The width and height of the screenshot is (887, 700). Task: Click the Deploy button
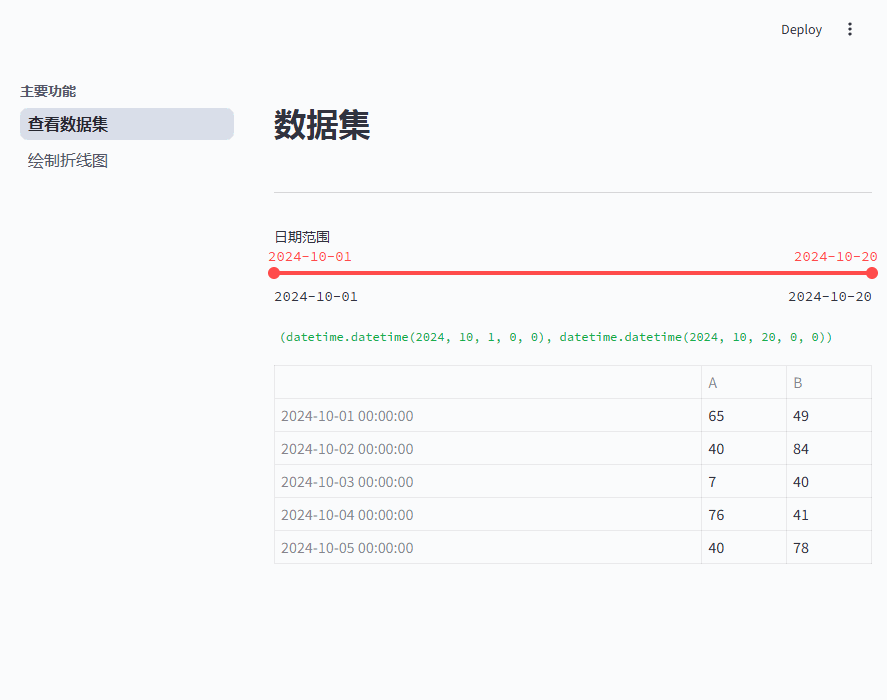tap(801, 29)
